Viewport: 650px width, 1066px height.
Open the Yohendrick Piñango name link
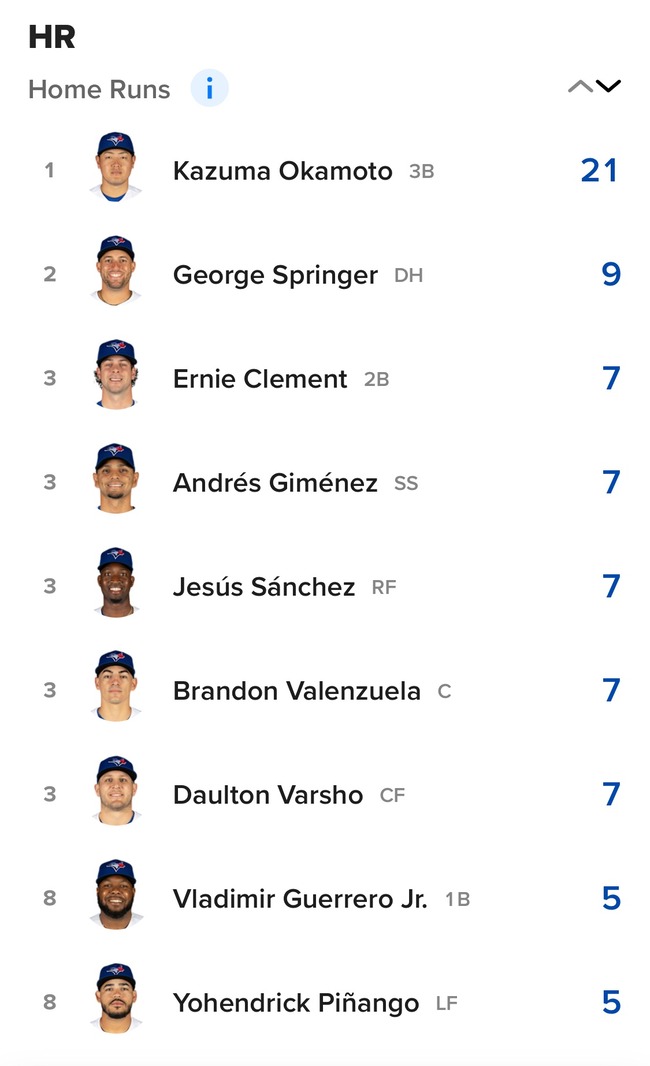click(x=296, y=1003)
